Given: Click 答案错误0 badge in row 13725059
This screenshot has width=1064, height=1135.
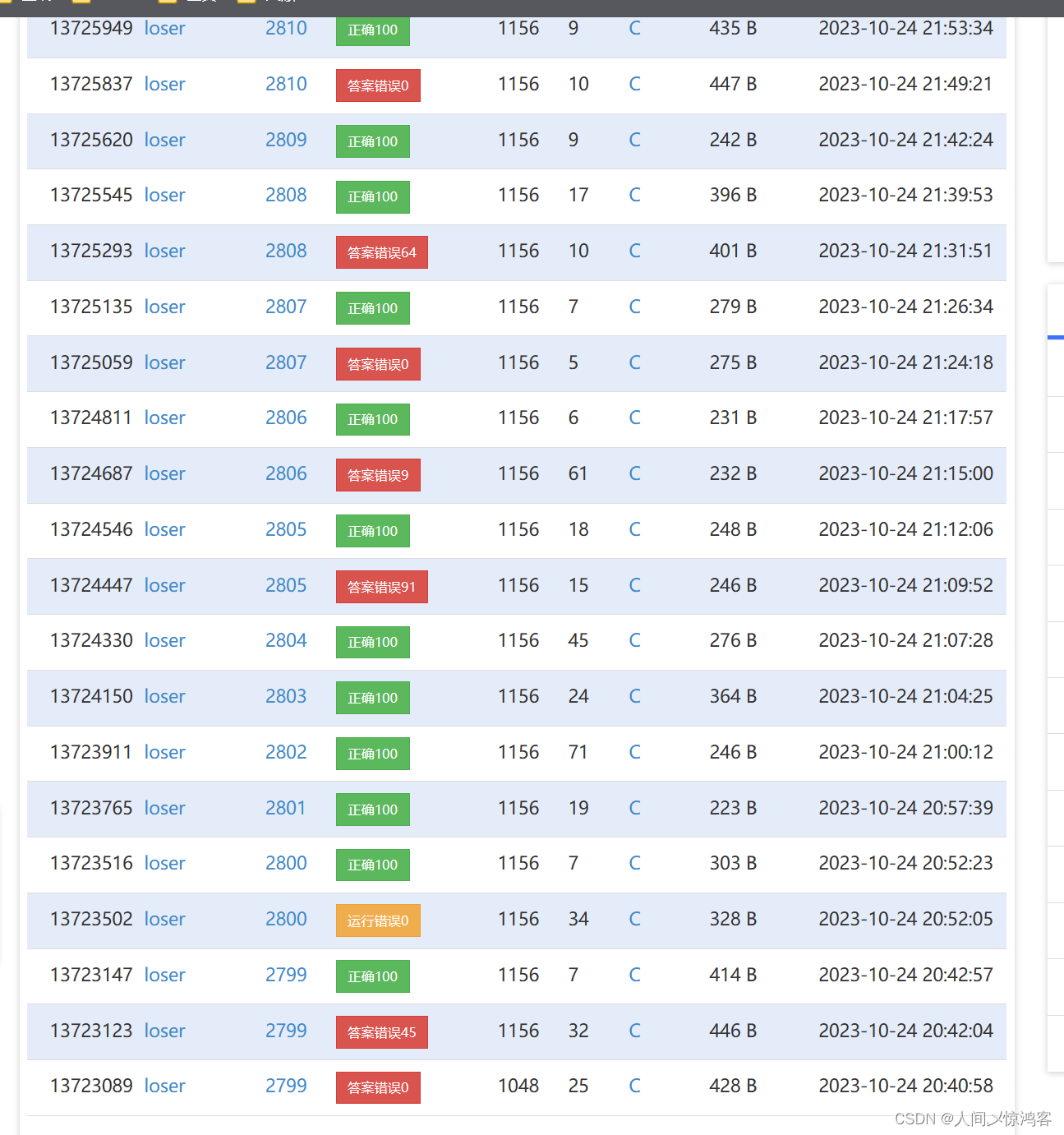Looking at the screenshot, I should [378, 364].
